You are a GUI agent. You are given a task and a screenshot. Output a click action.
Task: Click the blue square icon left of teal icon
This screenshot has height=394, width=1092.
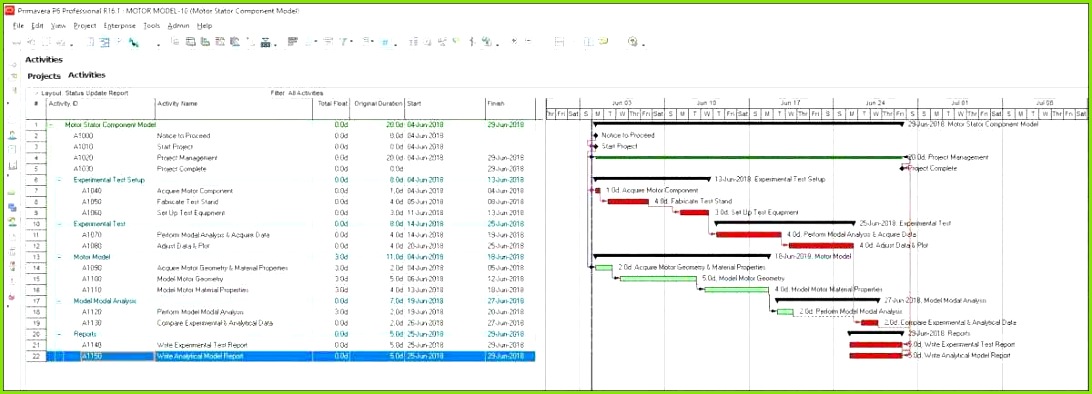(104, 42)
